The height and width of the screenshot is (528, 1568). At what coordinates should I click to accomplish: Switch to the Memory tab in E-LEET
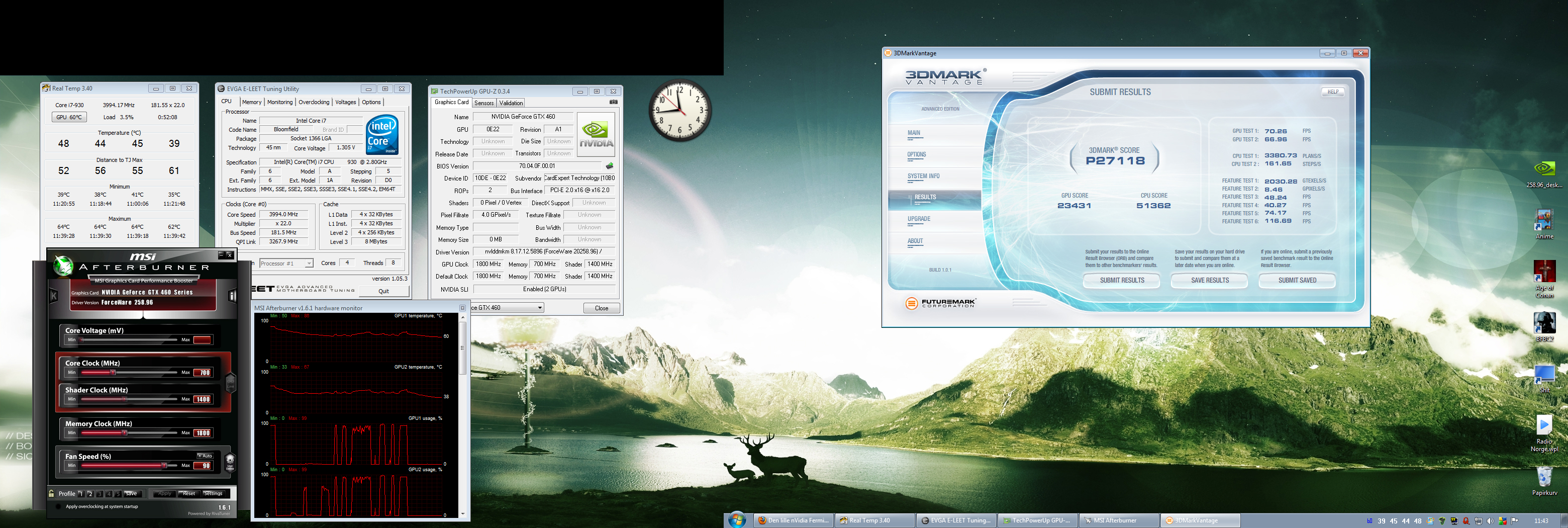251,102
